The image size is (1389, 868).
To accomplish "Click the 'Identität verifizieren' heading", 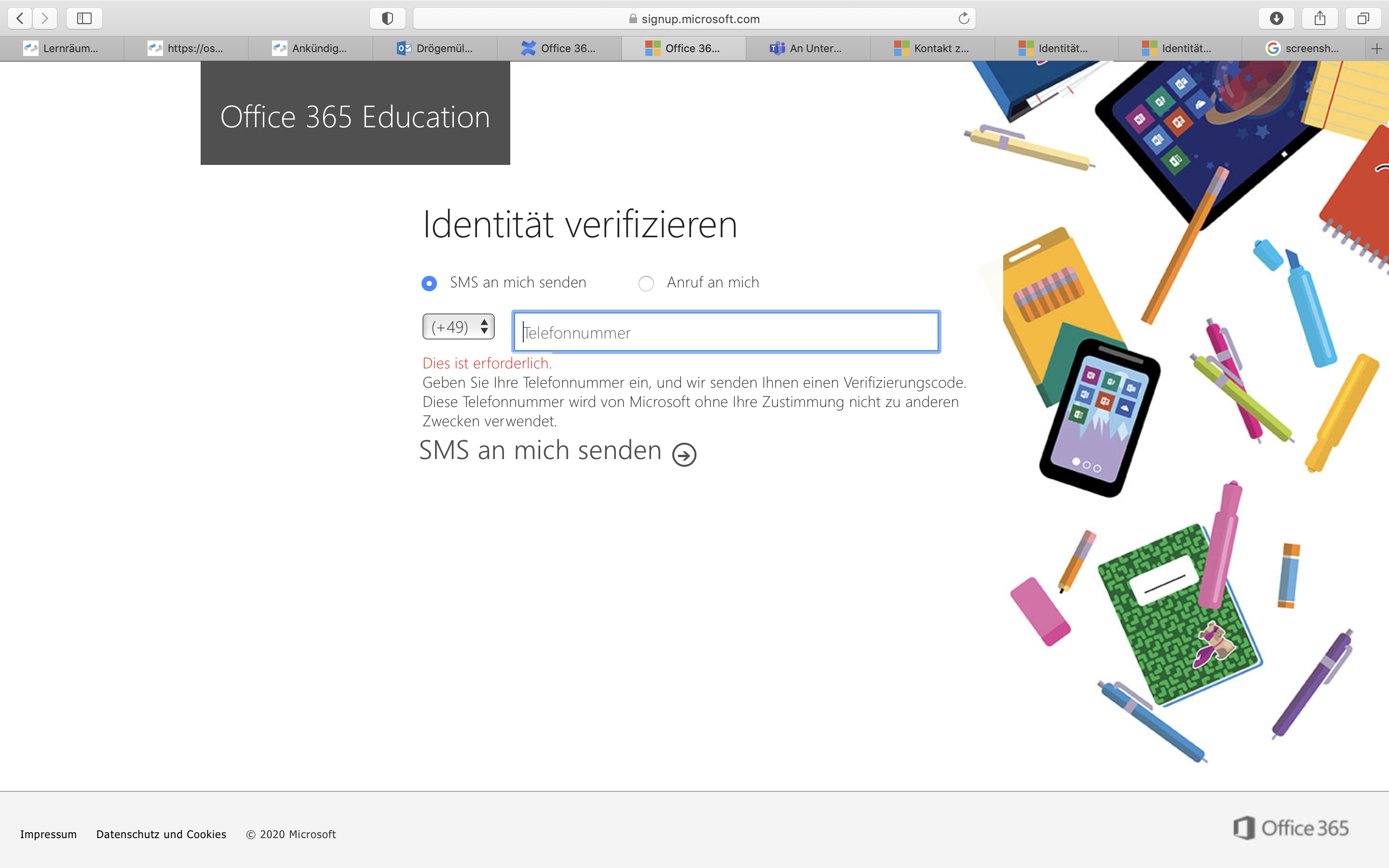I will tap(580, 224).
